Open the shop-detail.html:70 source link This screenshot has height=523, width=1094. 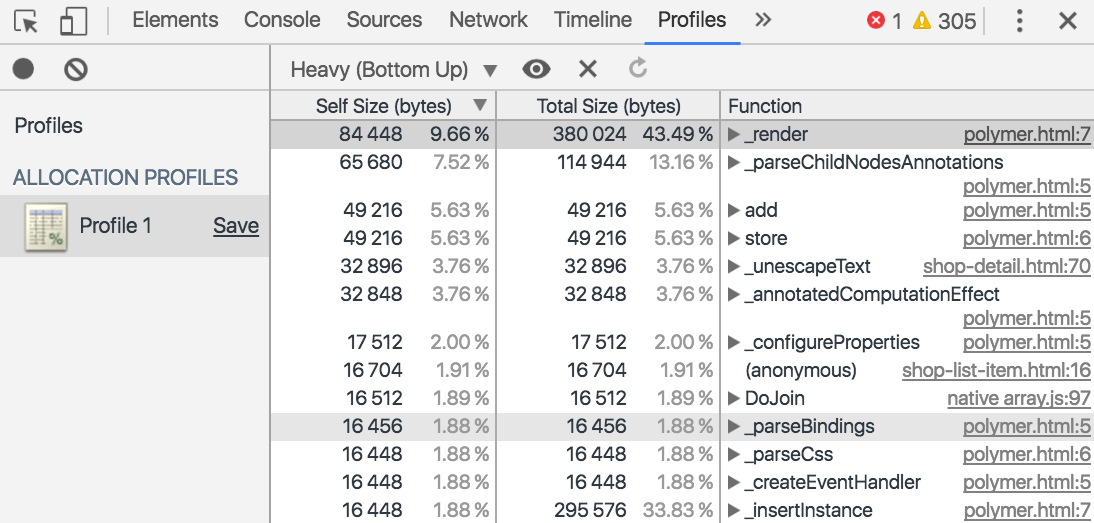click(x=1006, y=266)
